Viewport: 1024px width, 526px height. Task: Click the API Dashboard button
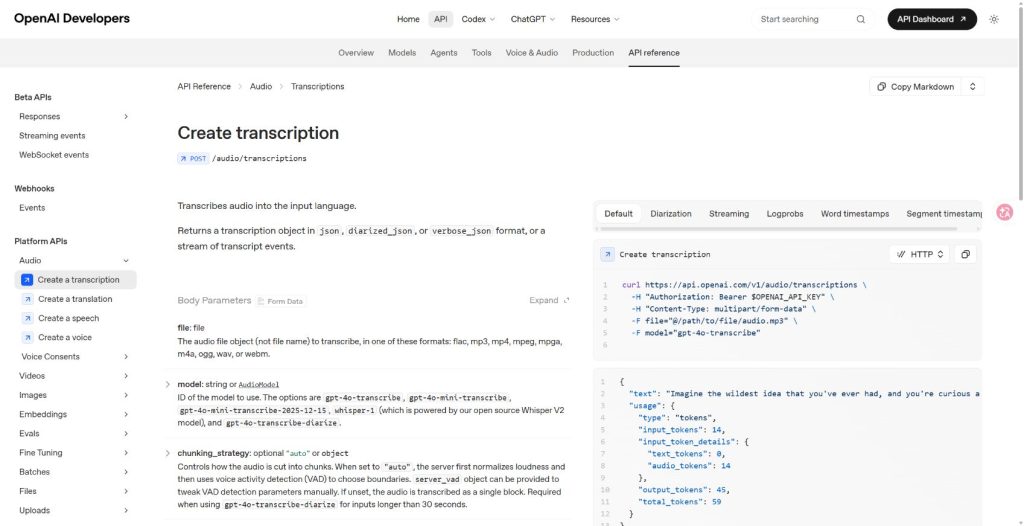coord(932,20)
